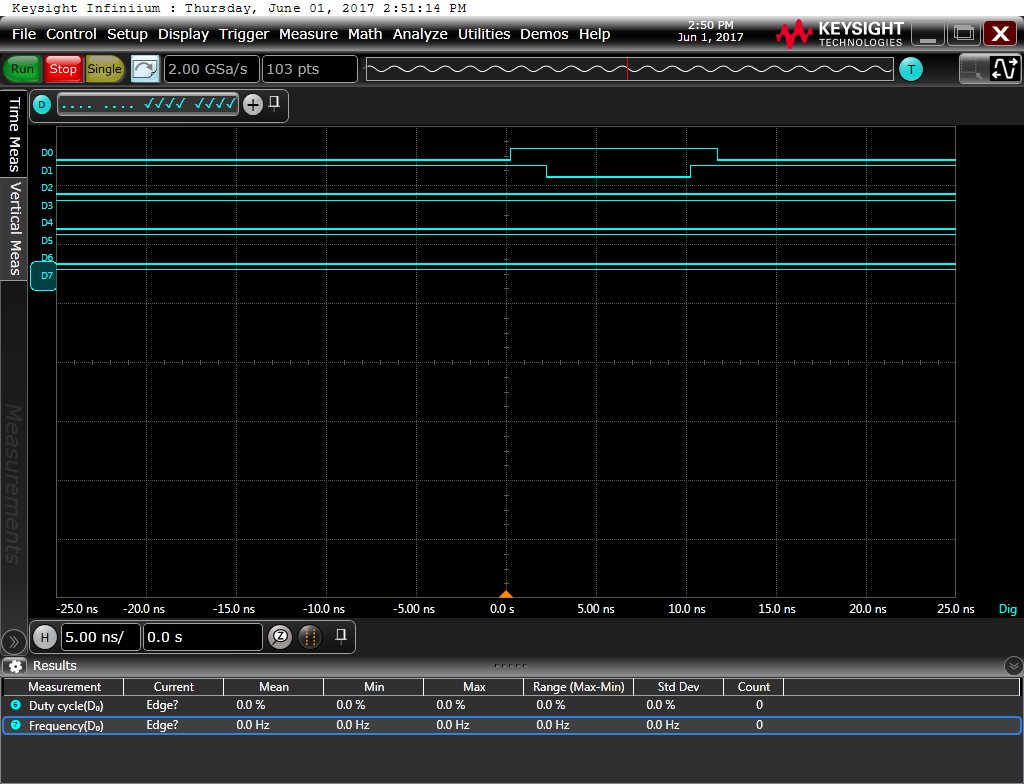Image resolution: width=1024 pixels, height=784 pixels.
Task: Click the Single acquisition button
Action: [104, 69]
